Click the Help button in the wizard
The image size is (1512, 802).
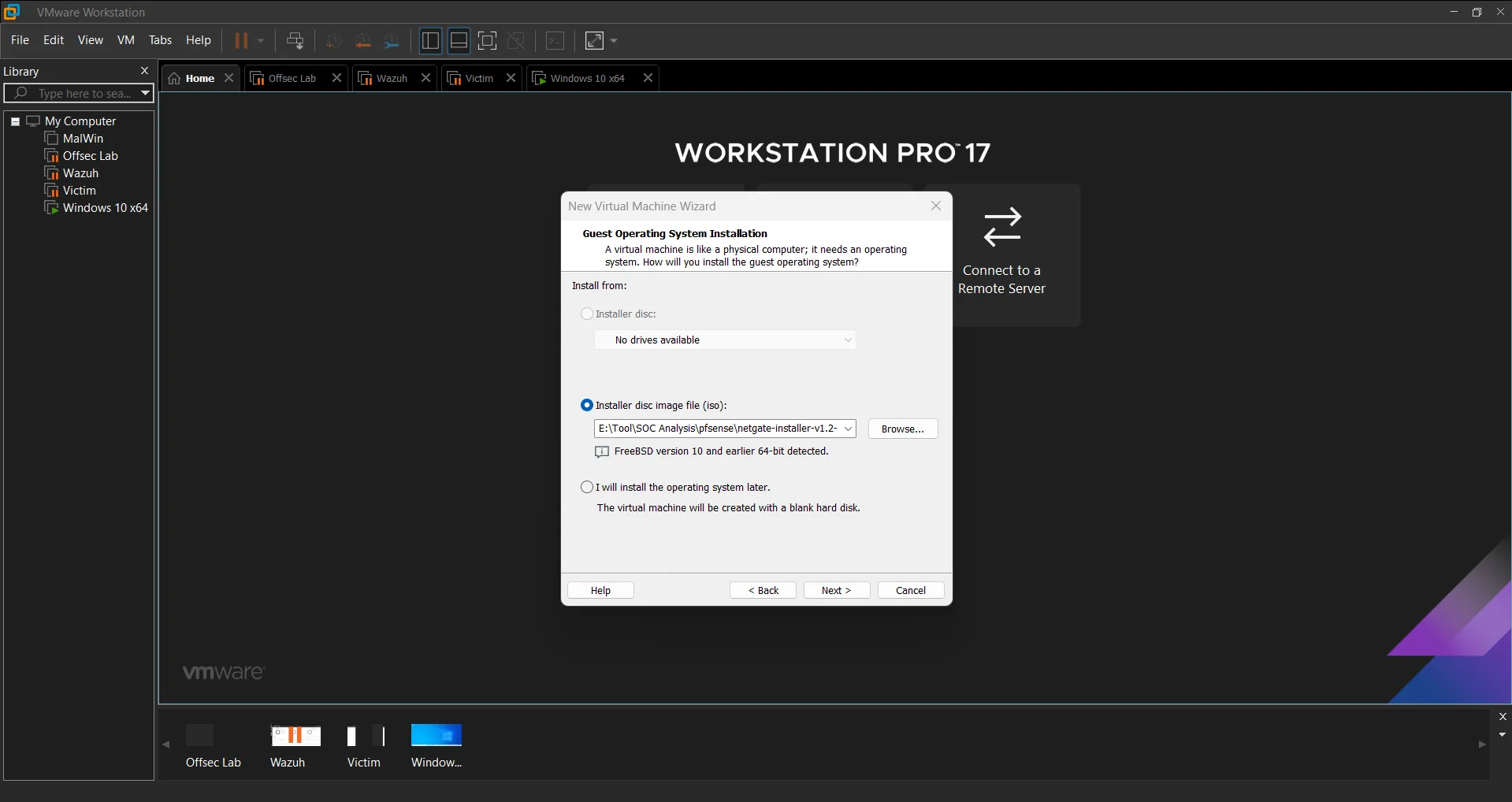[x=600, y=590]
